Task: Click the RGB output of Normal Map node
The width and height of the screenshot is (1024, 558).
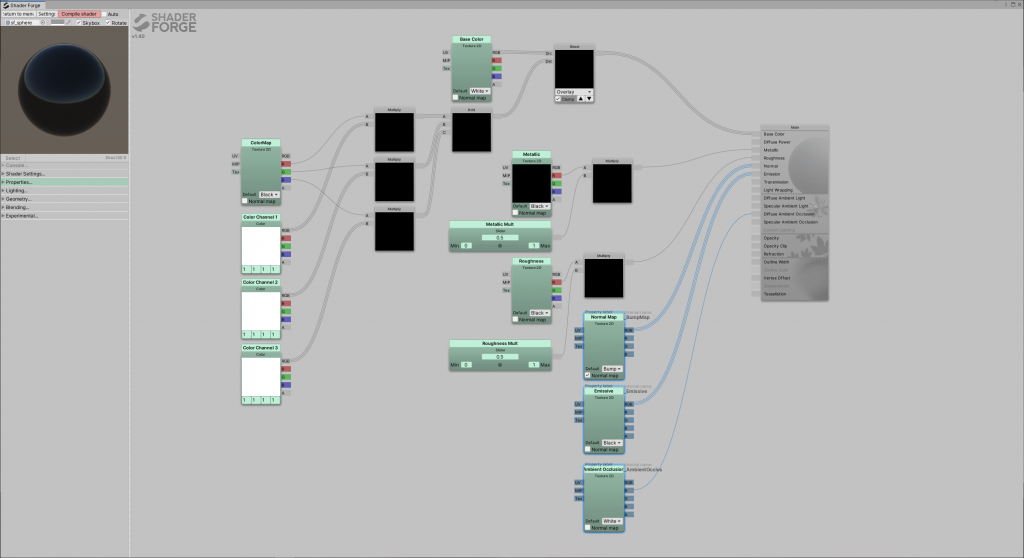Action: tap(629, 331)
